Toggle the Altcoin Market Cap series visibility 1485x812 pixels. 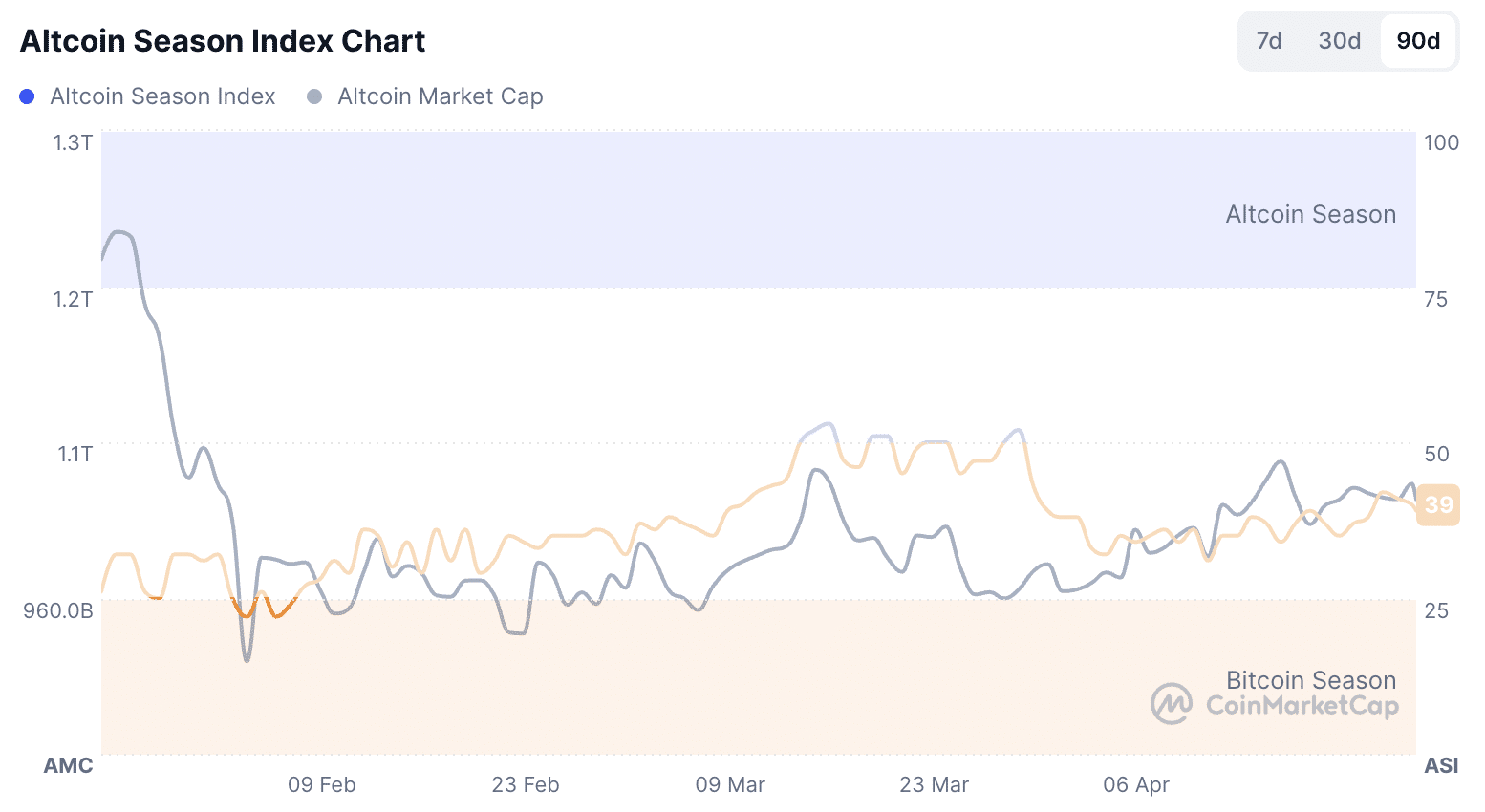pos(425,96)
